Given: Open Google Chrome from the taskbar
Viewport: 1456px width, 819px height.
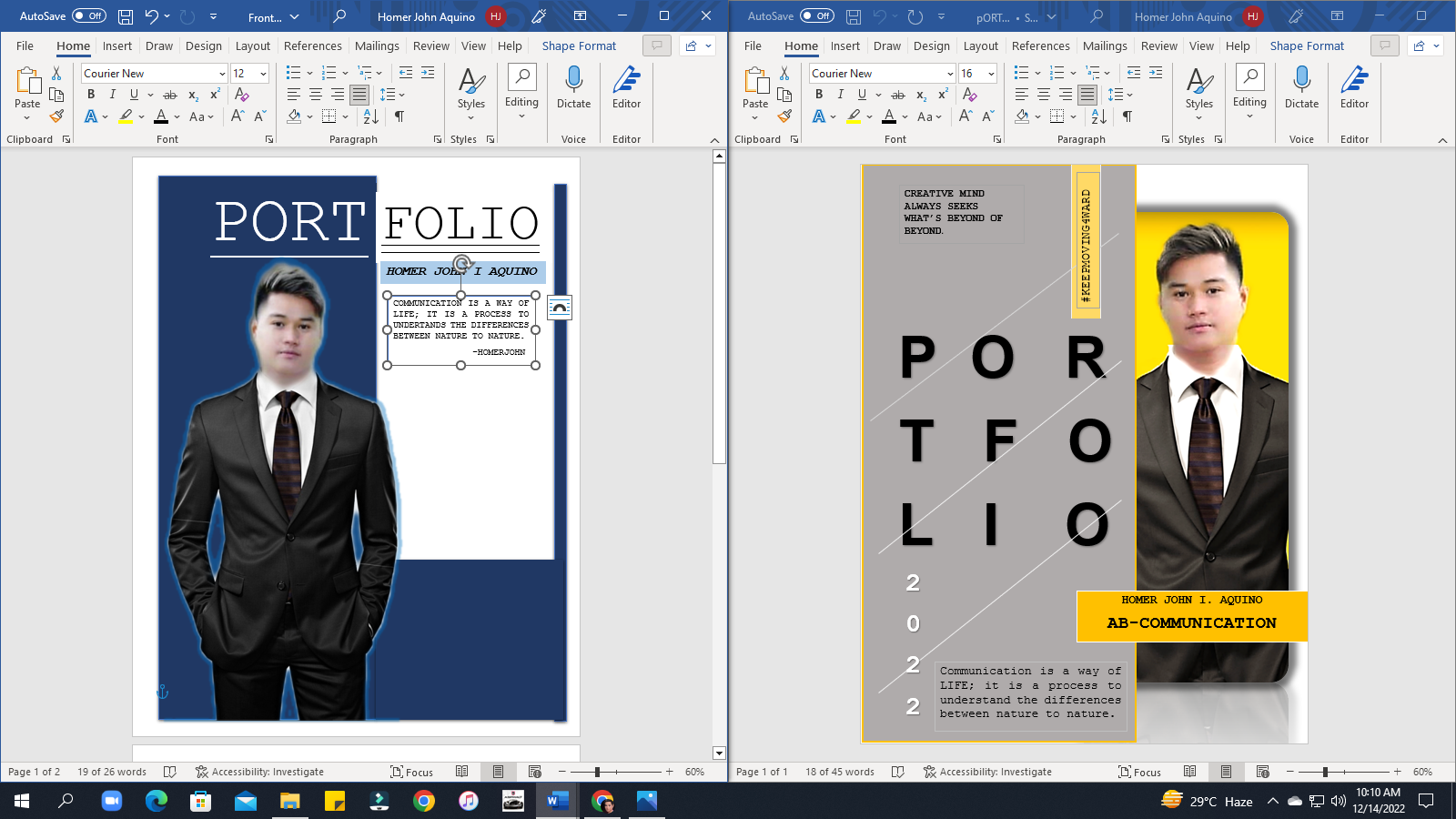Looking at the screenshot, I should [424, 801].
